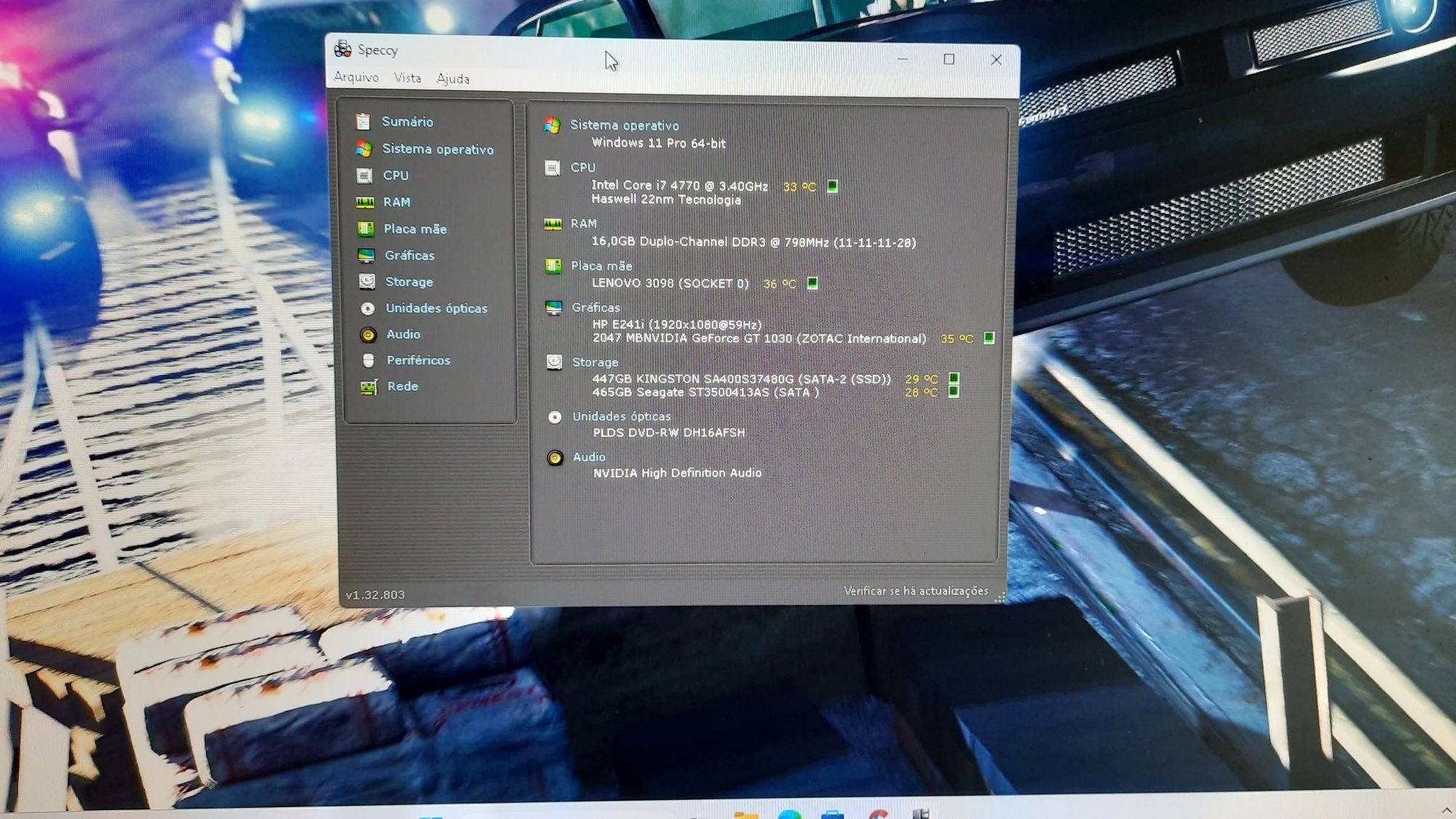The image size is (1456, 819).
Task: Click the GPU temperature indicator beside 35 °C
Action: coord(989,338)
